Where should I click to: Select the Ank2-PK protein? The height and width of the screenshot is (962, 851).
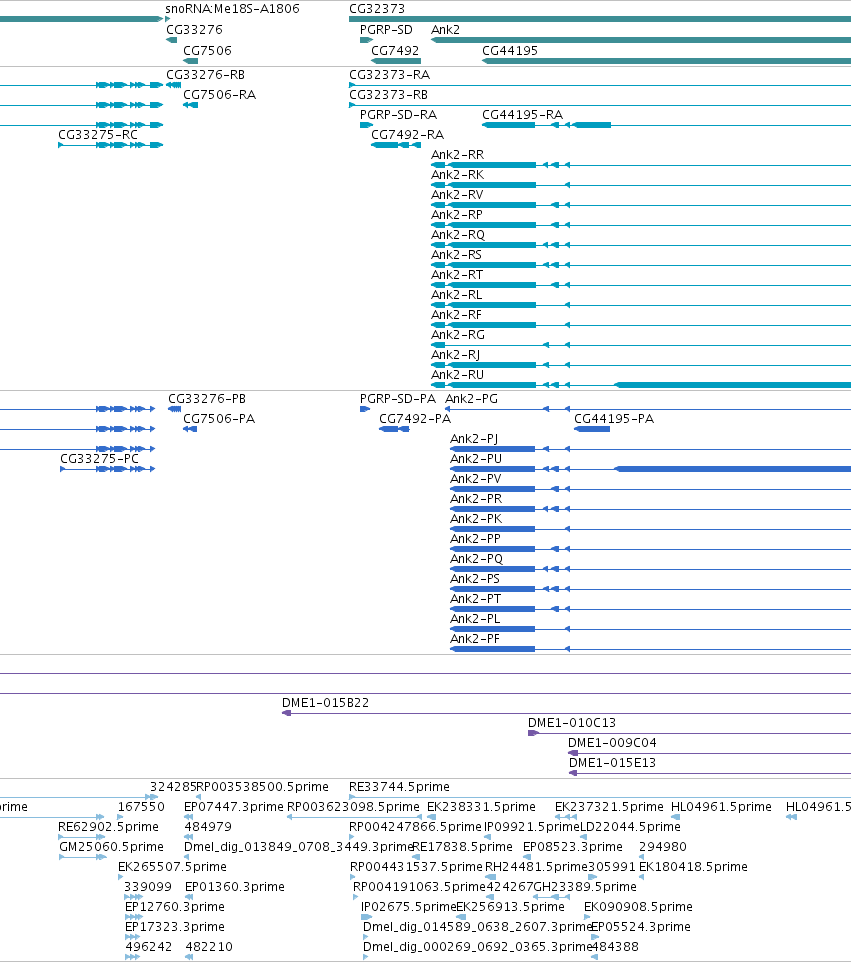650,529
